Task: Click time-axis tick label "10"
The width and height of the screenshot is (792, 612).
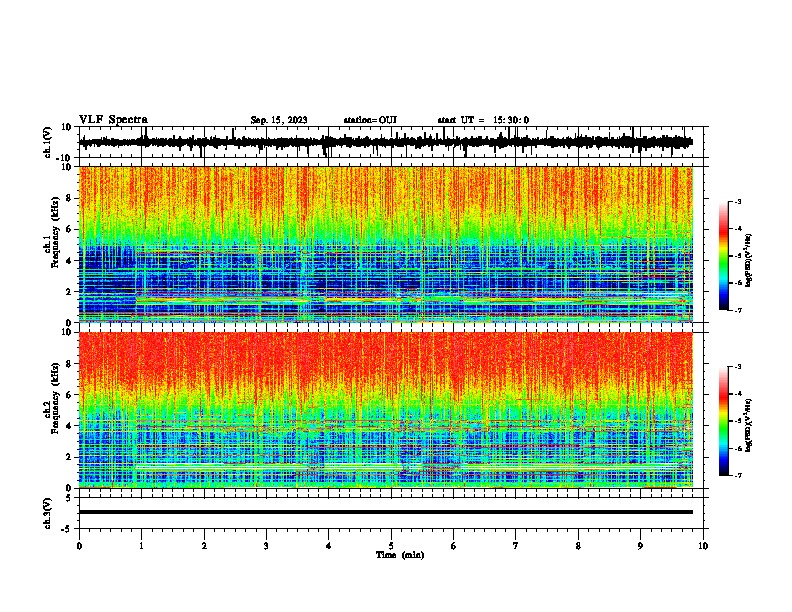Action: coord(703,546)
